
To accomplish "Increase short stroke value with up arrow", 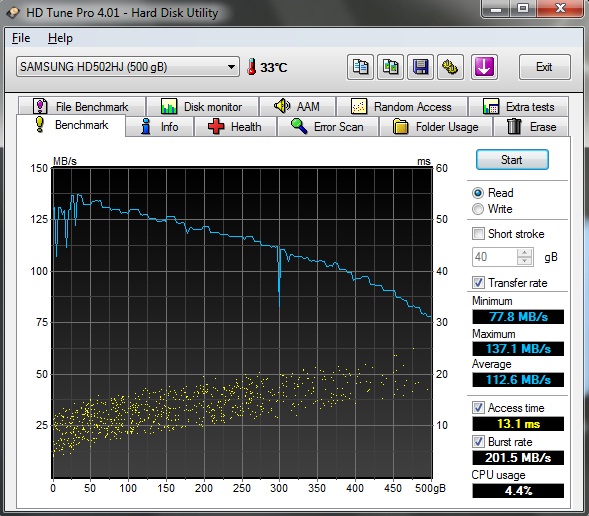I will point(524,253).
